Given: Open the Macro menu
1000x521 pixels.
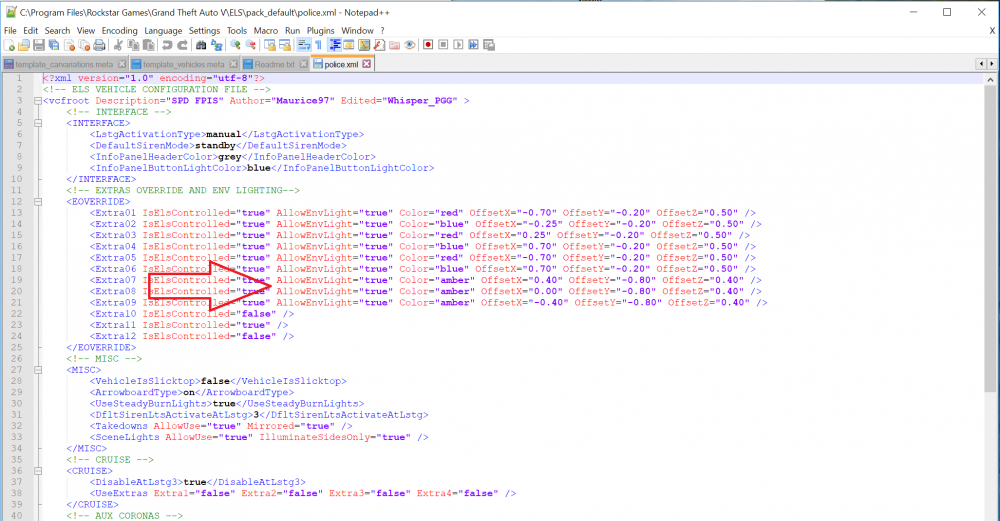Looking at the screenshot, I should pos(265,31).
